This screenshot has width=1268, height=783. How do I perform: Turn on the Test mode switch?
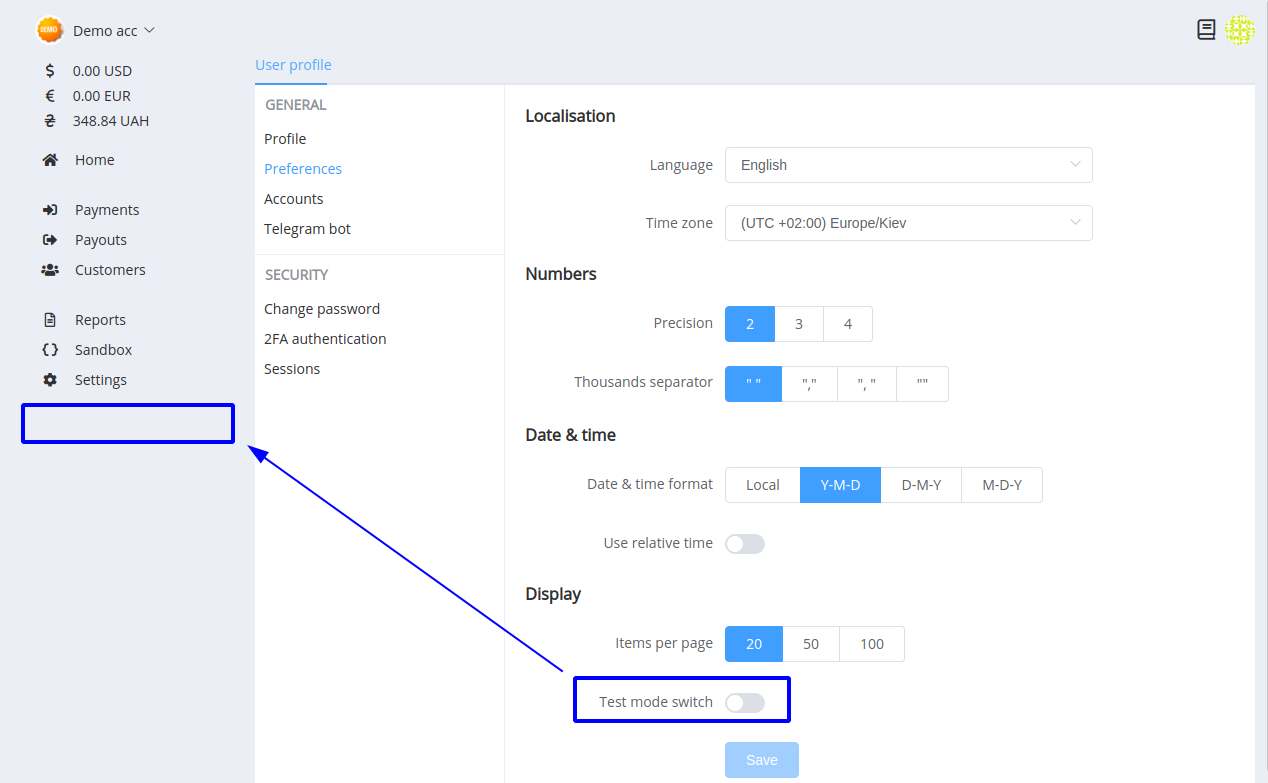click(745, 703)
